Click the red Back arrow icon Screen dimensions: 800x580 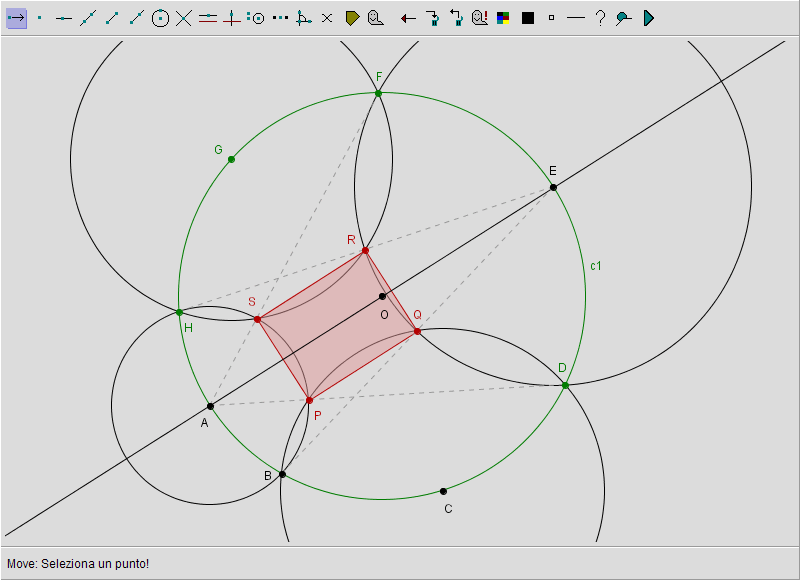pyautogui.click(x=408, y=18)
